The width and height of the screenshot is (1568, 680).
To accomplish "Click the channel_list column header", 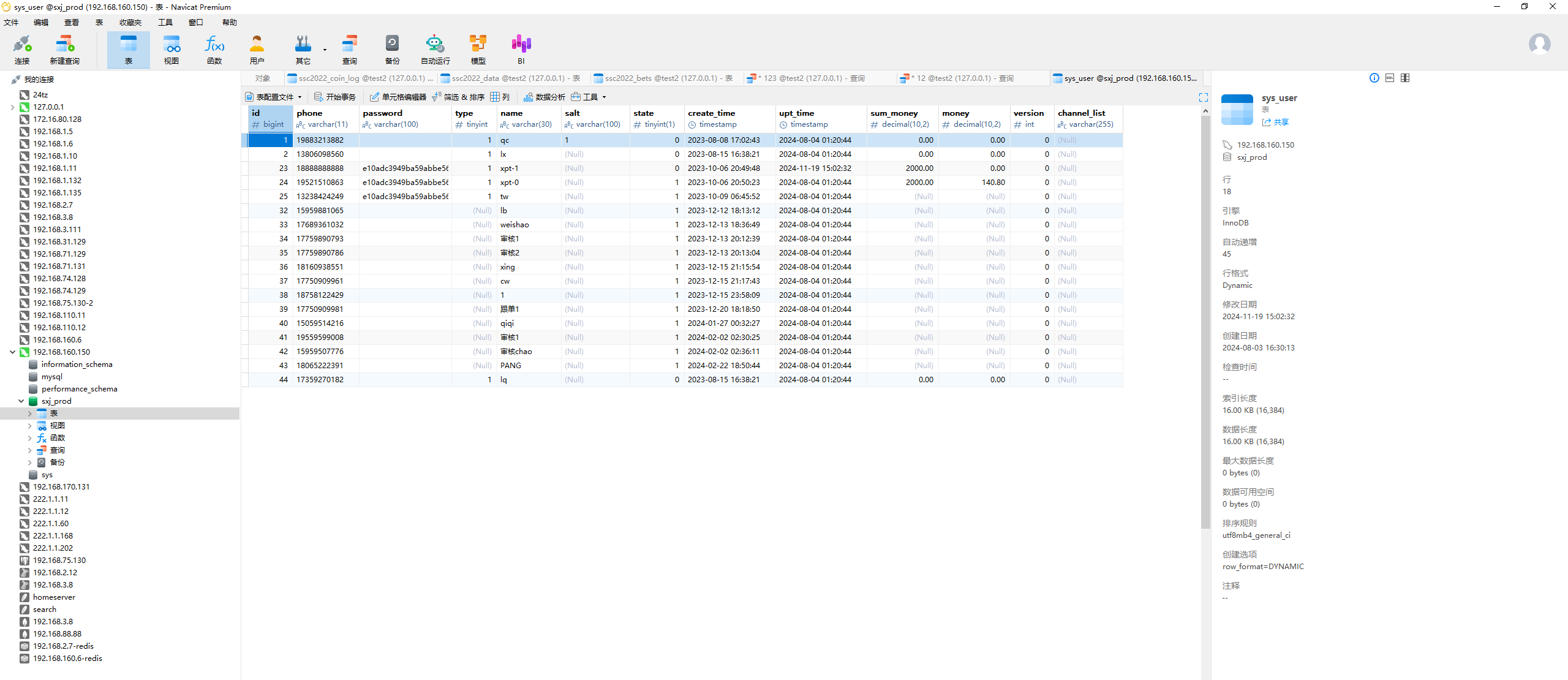I will [1088, 119].
